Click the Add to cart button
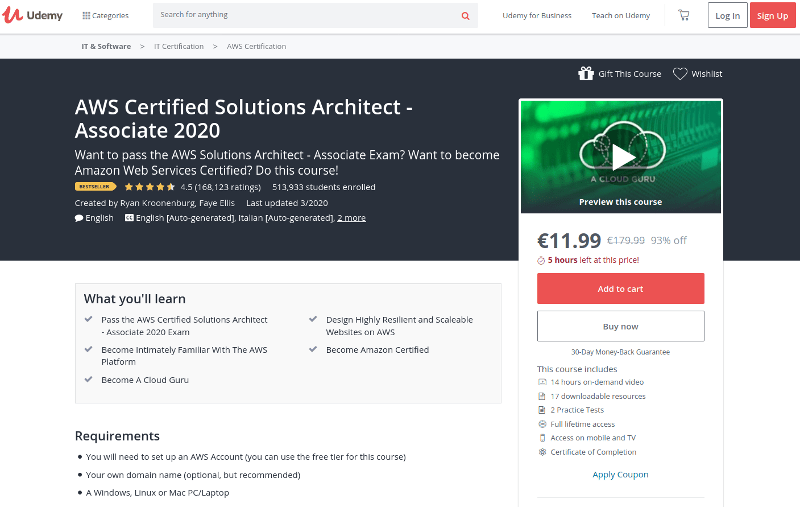 (x=620, y=289)
